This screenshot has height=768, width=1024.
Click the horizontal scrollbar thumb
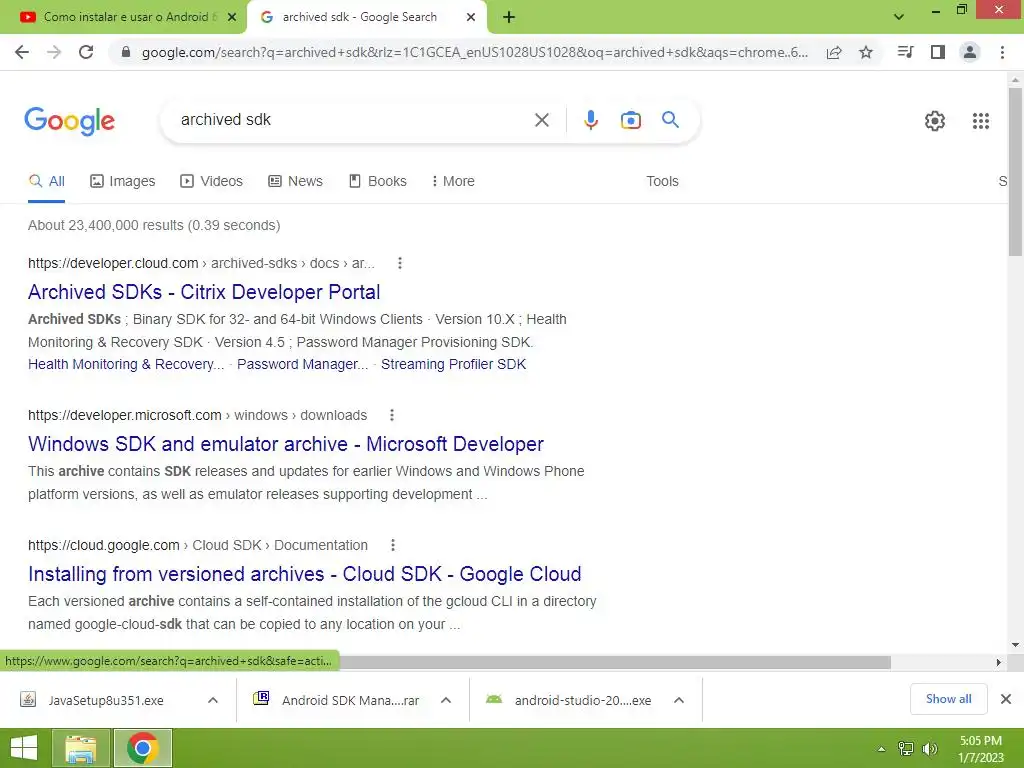615,663
